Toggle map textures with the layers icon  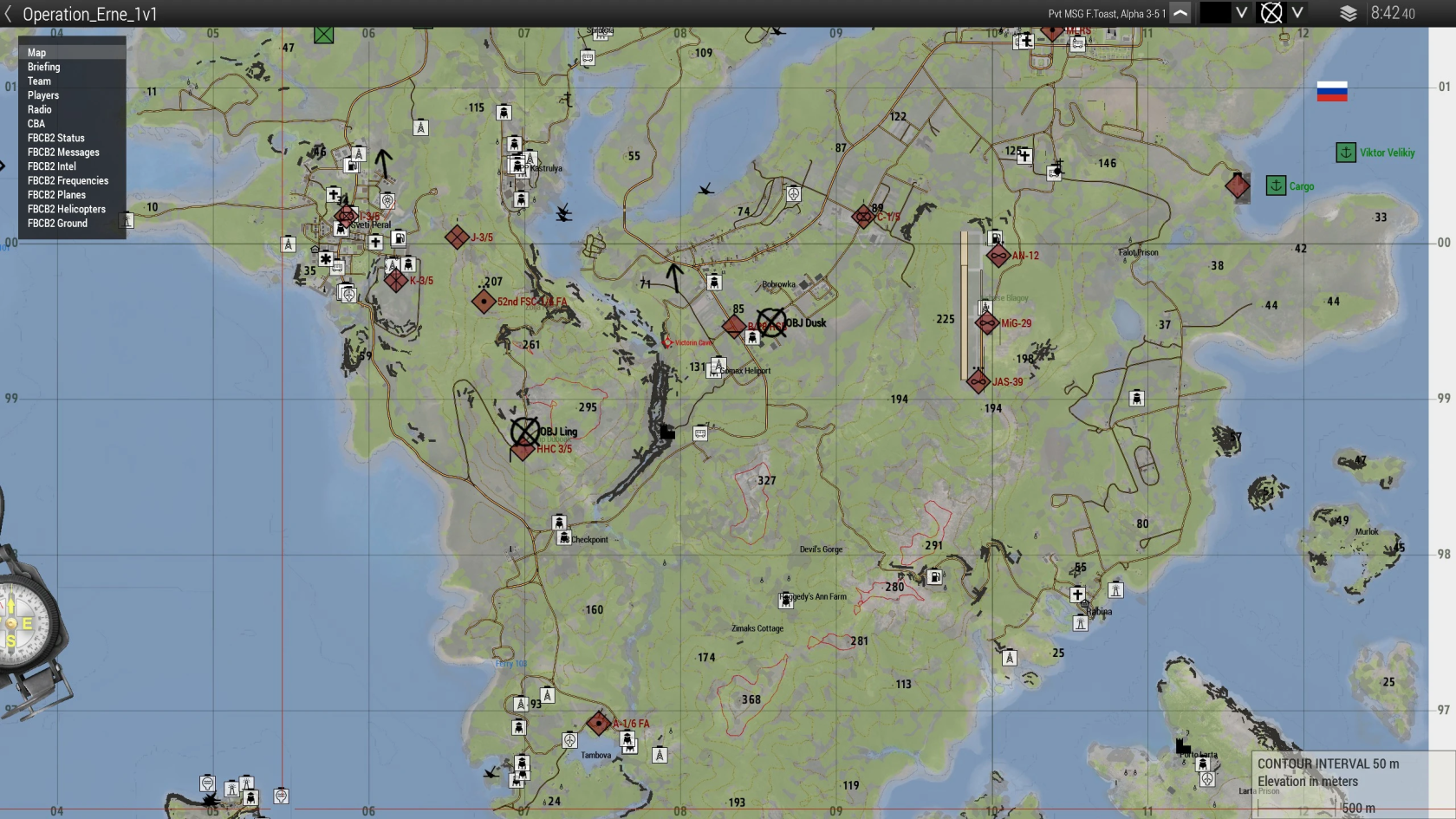1348,14
